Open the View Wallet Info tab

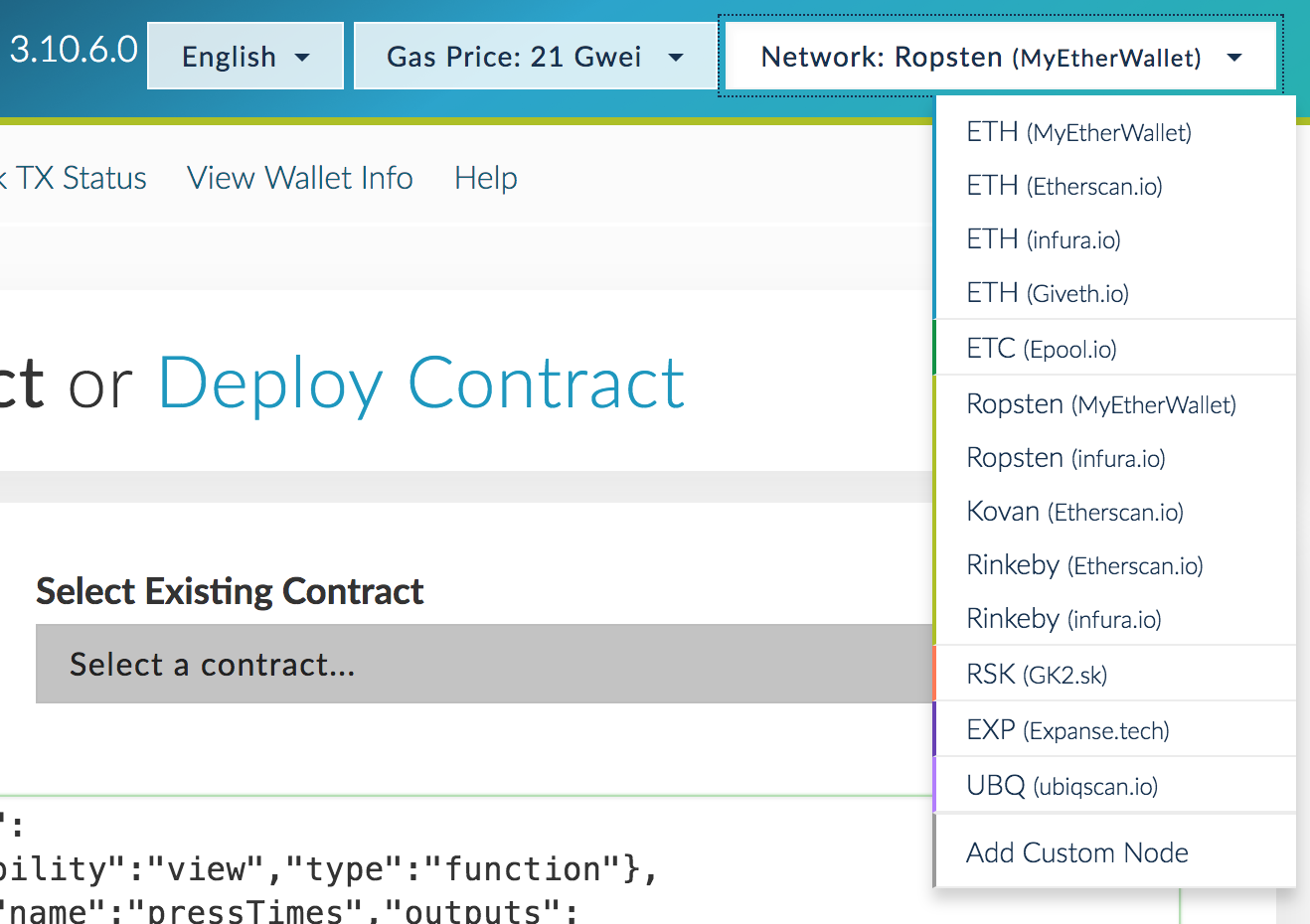300,178
